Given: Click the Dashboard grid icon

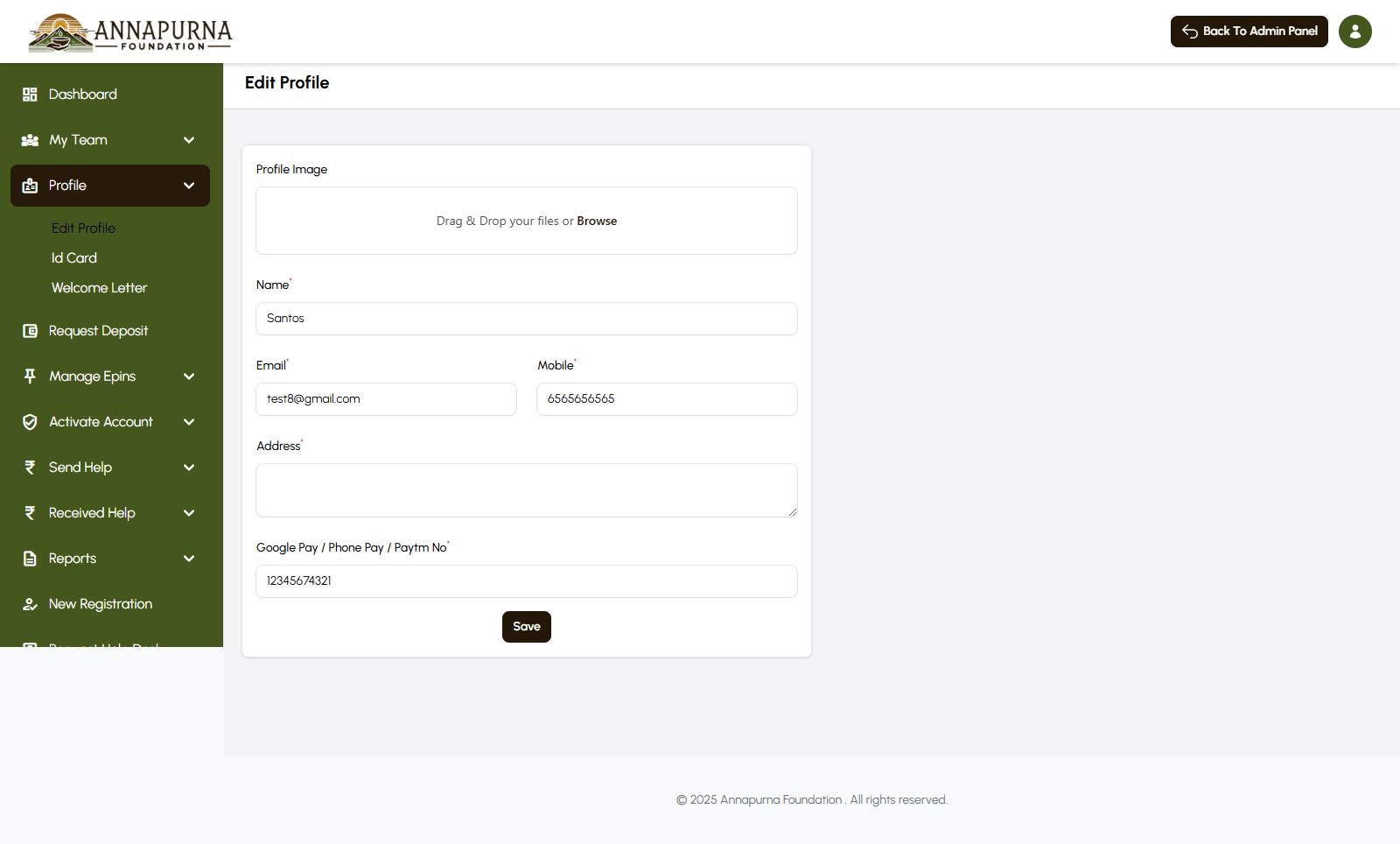Looking at the screenshot, I should [x=30, y=95].
